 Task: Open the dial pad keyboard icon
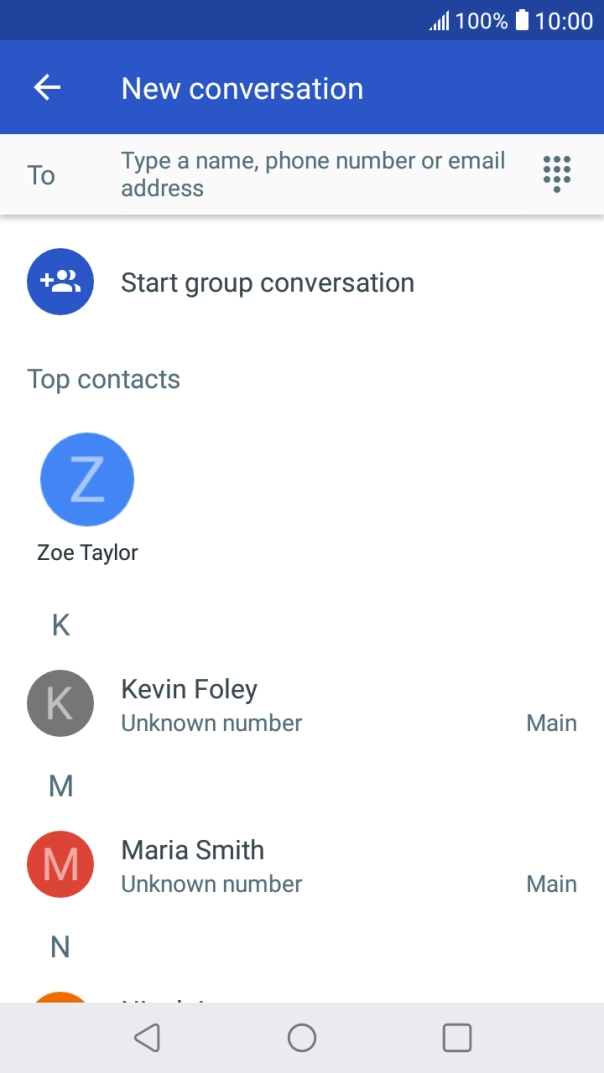(x=556, y=174)
